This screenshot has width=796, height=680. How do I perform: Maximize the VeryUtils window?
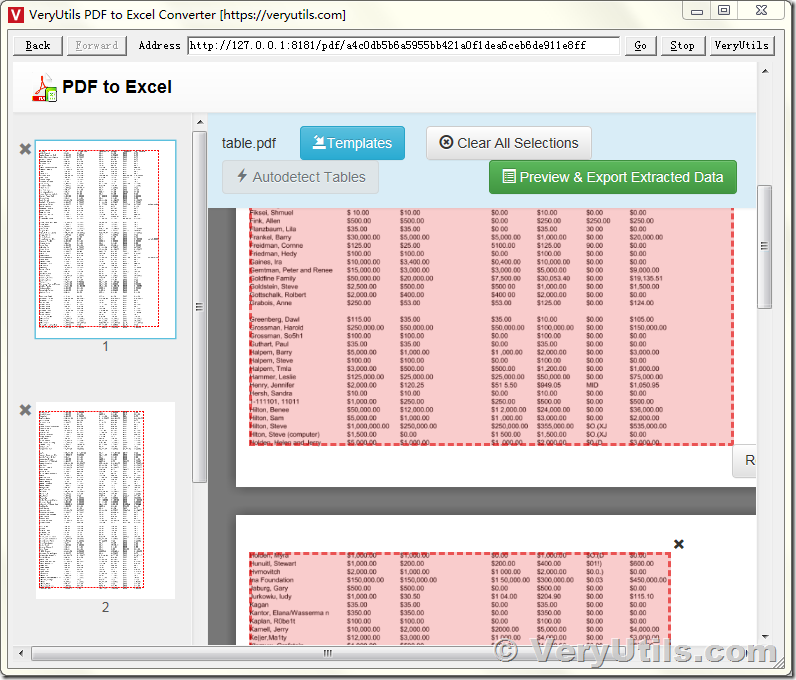[x=724, y=10]
